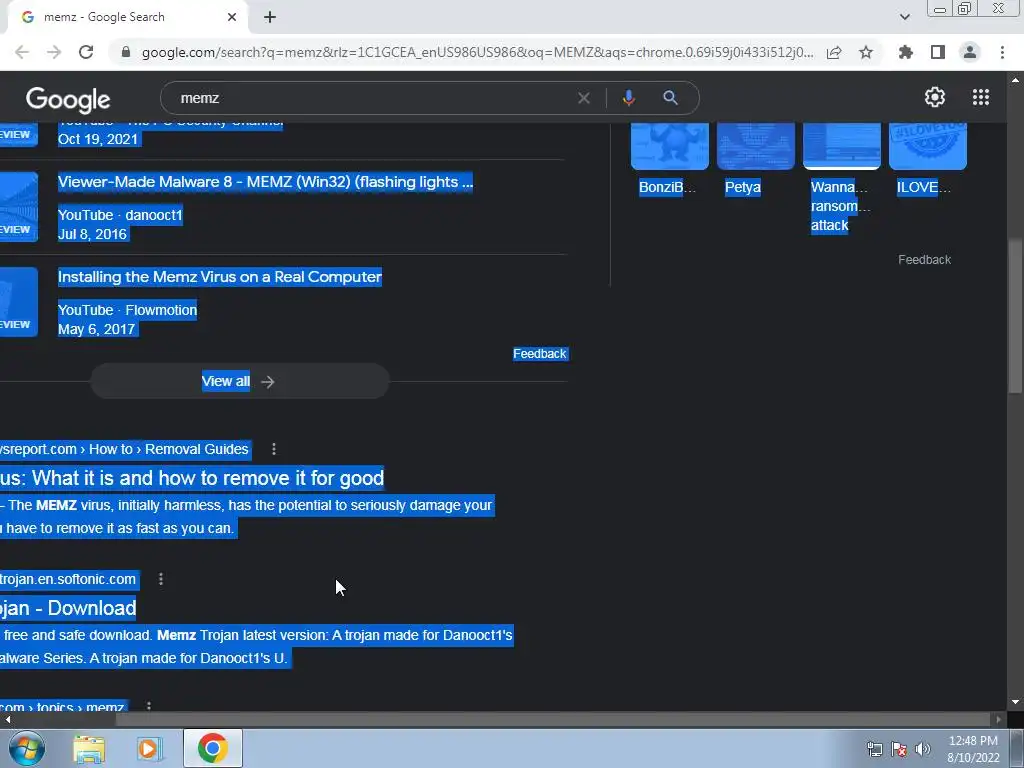Open Google quick settings gear
Screen dimensions: 1024x768
pos(935,97)
